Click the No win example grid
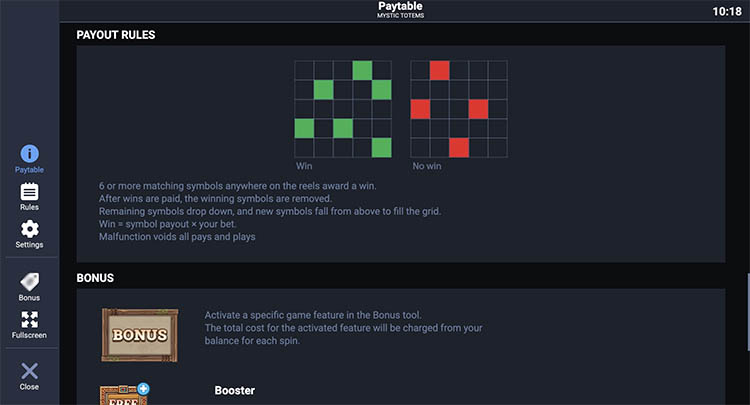 [x=458, y=108]
